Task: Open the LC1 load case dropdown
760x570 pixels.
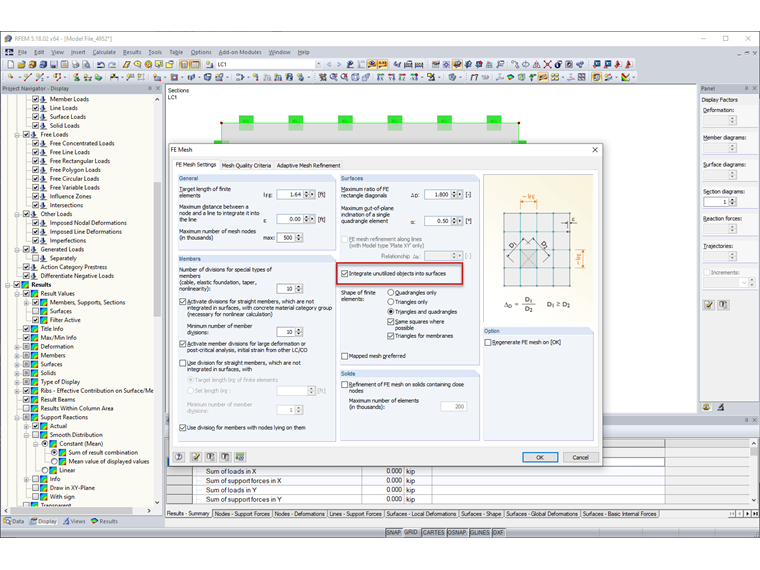Action: [x=318, y=64]
